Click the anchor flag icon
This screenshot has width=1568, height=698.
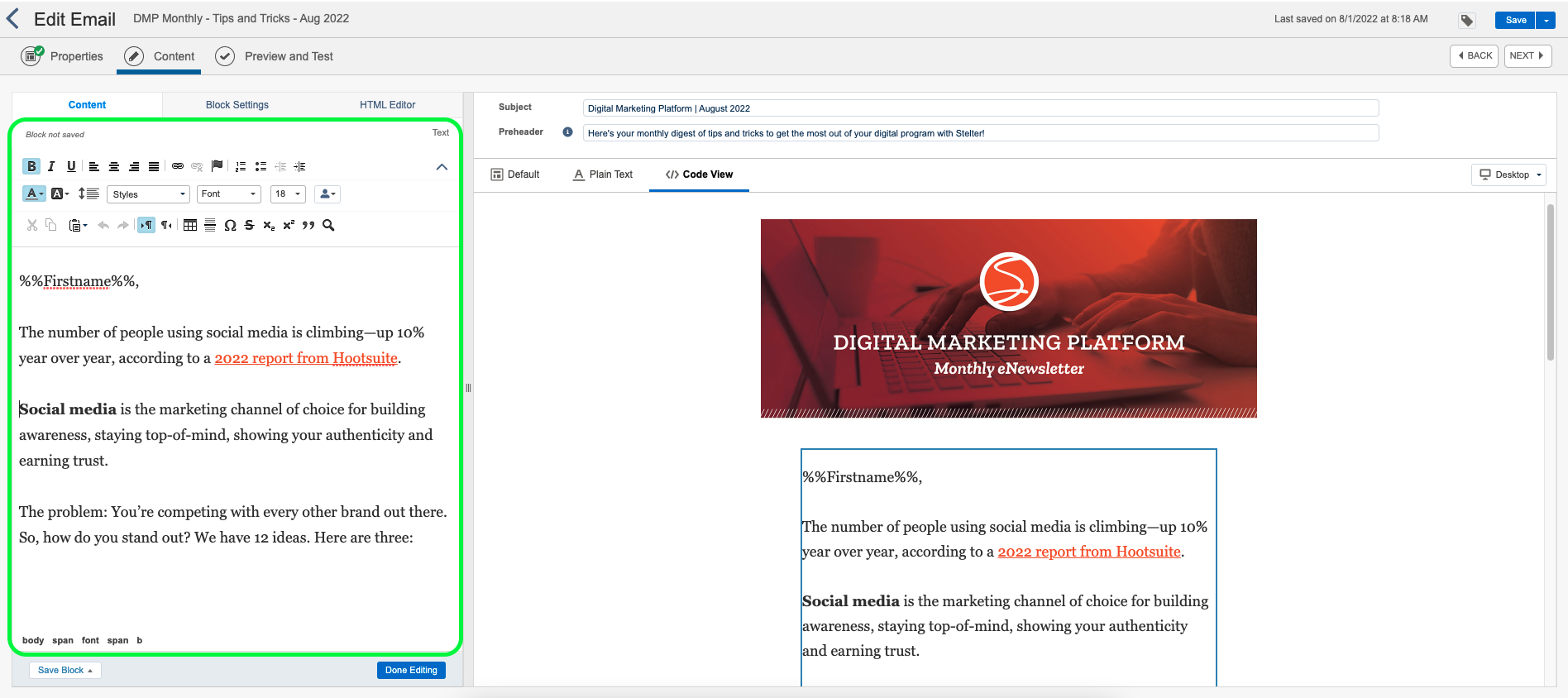click(218, 166)
